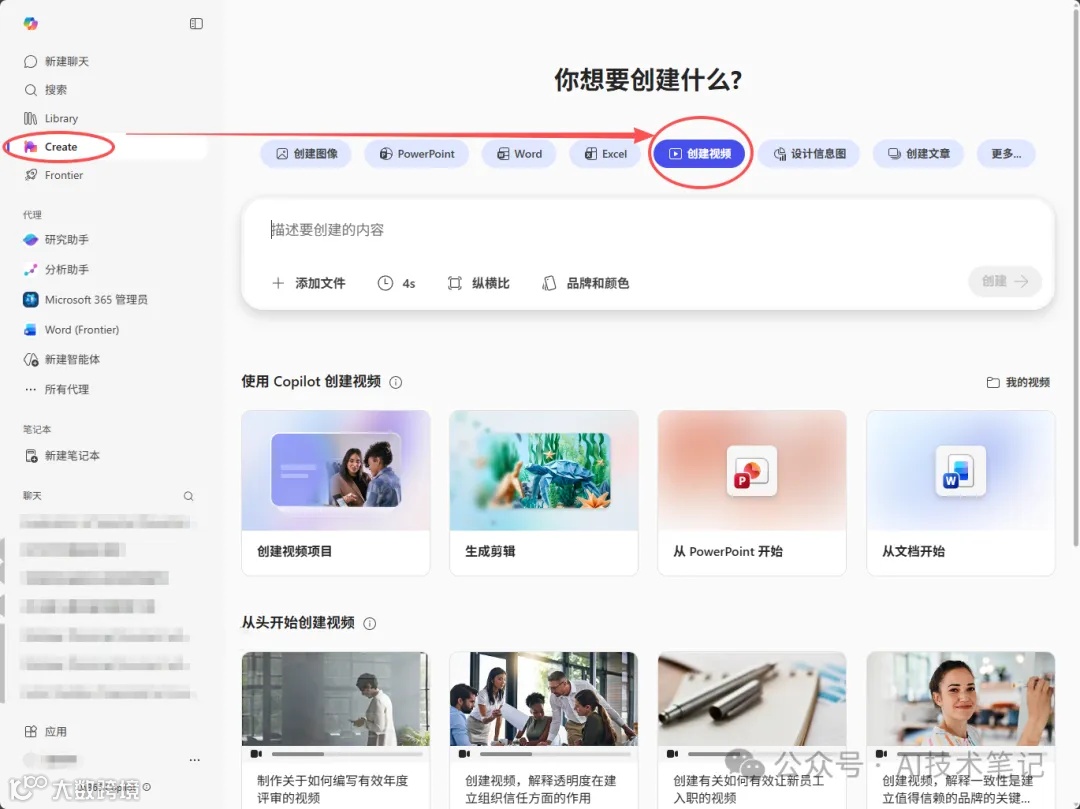Choose 创建图像 chip
The width and height of the screenshot is (1080, 809).
pyautogui.click(x=307, y=154)
